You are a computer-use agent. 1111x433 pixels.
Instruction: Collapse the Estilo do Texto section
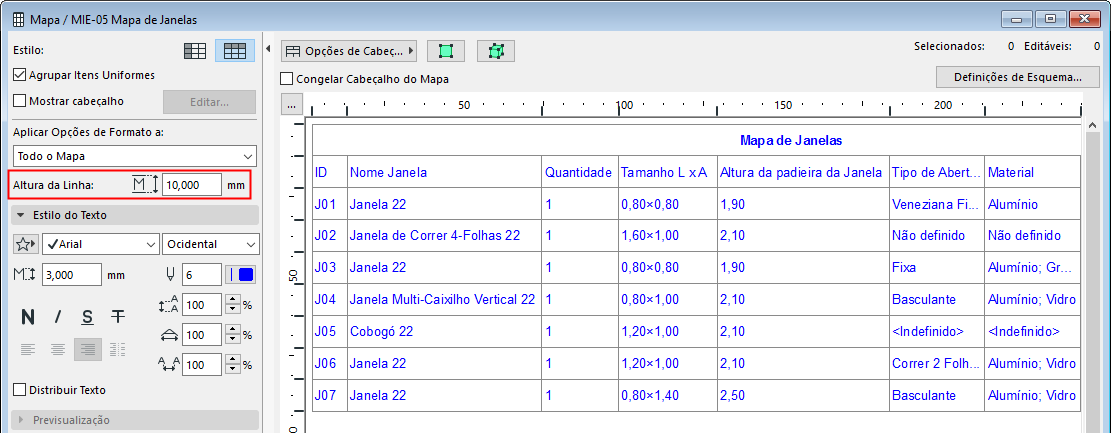point(135,215)
